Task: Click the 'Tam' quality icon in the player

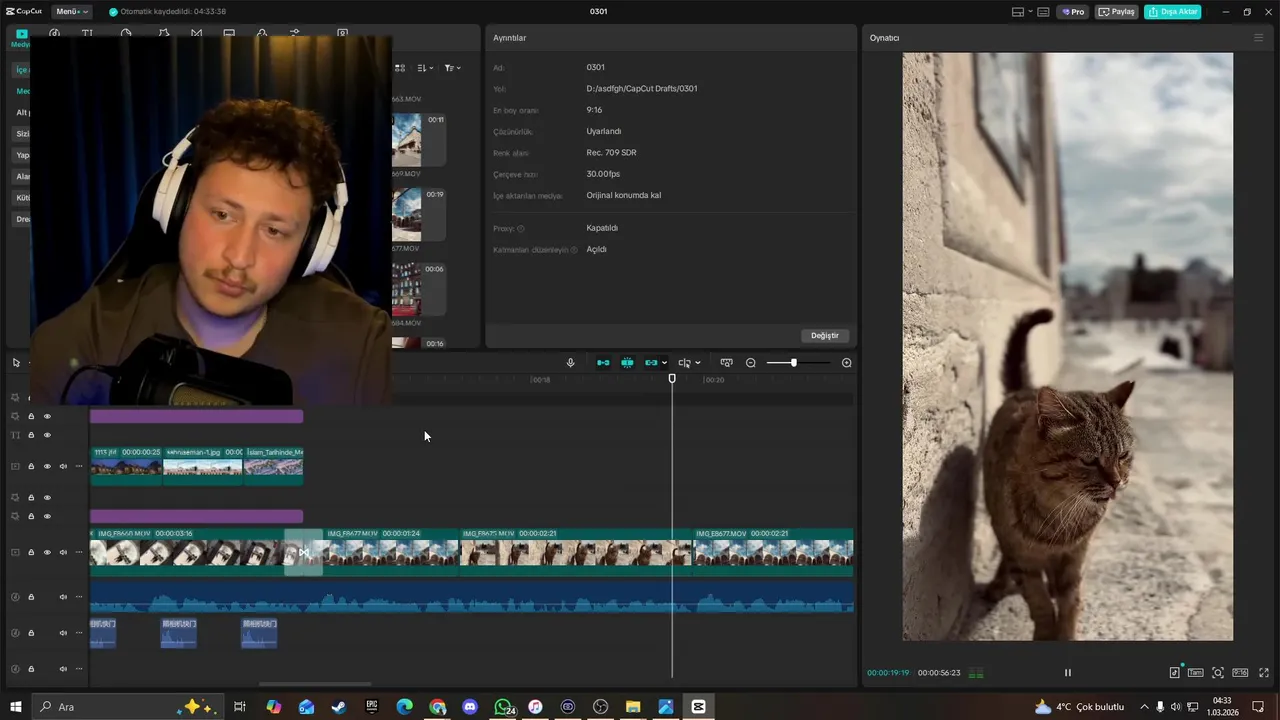Action: pyautogui.click(x=1195, y=673)
